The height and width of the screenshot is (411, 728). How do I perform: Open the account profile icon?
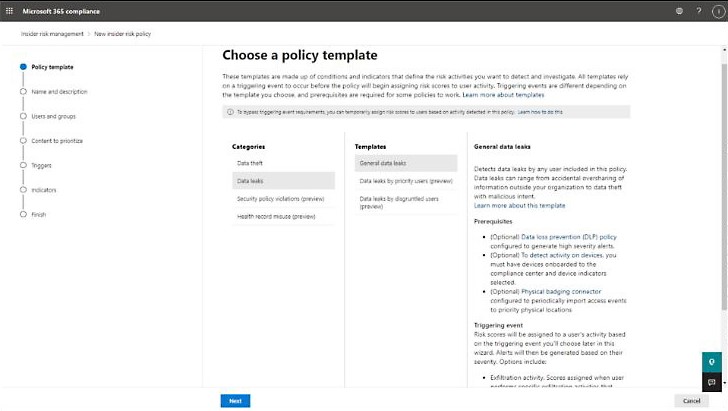coord(718,12)
